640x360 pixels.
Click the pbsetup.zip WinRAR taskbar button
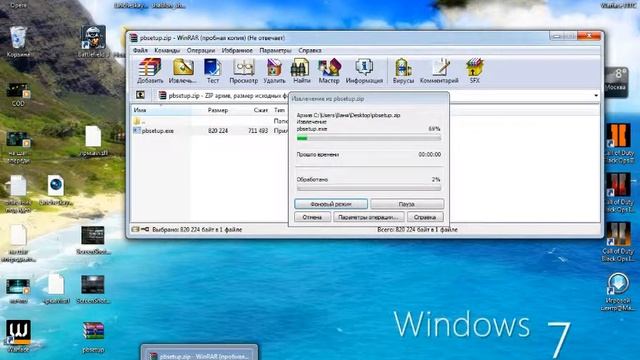pyautogui.click(x=199, y=353)
